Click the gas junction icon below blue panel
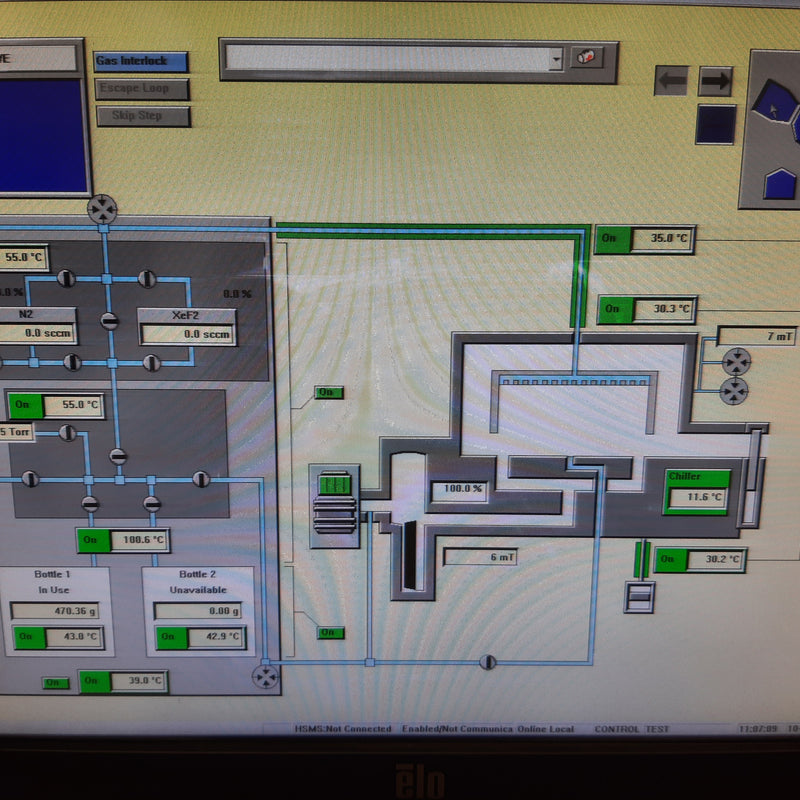The height and width of the screenshot is (800, 800). (x=101, y=209)
